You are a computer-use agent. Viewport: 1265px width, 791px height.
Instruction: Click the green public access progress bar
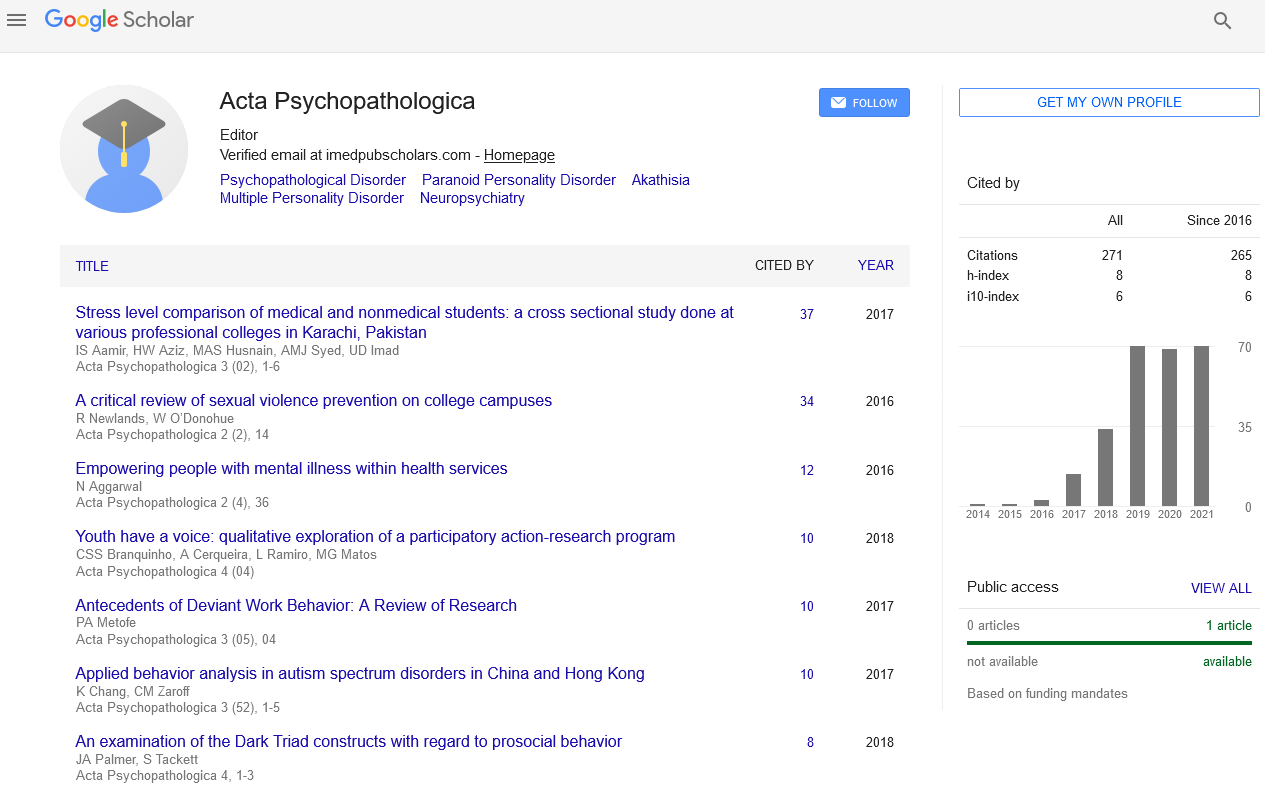click(1109, 643)
